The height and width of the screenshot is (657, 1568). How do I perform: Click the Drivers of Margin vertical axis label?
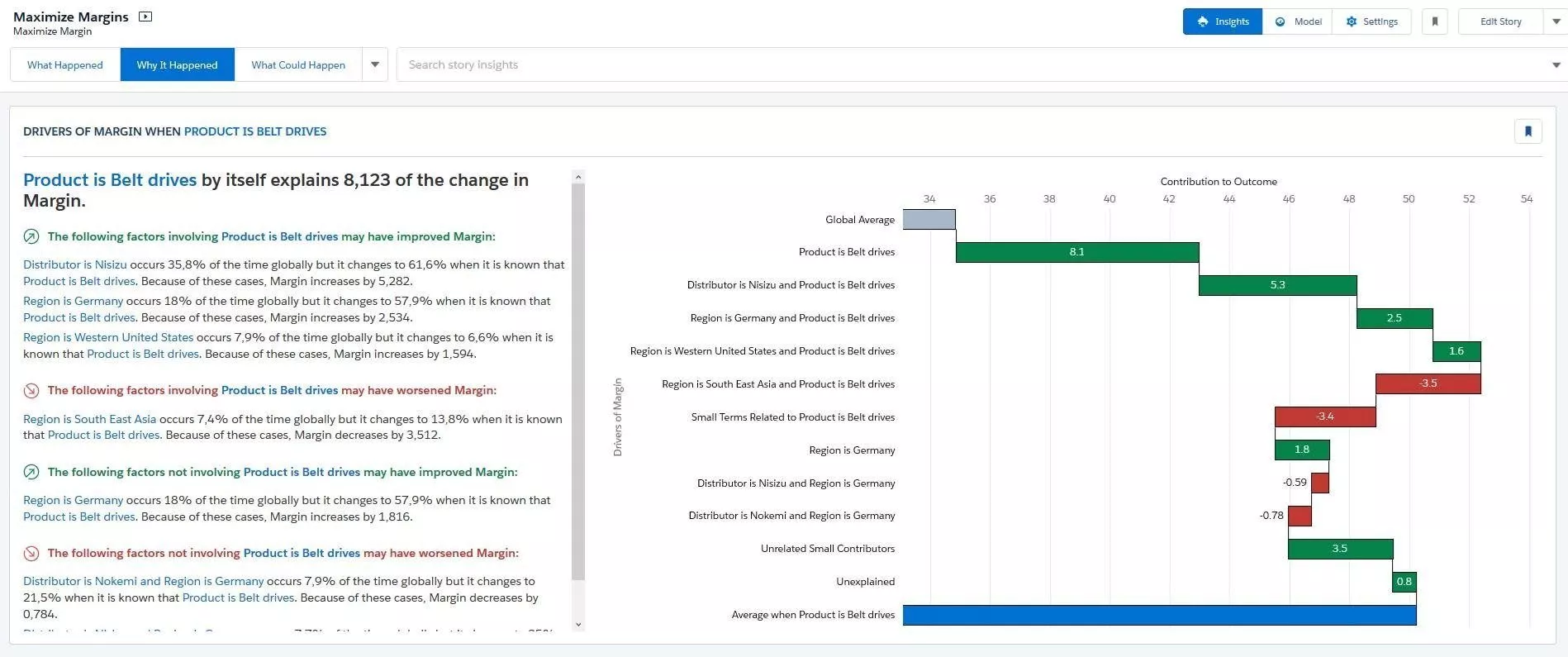click(x=618, y=417)
